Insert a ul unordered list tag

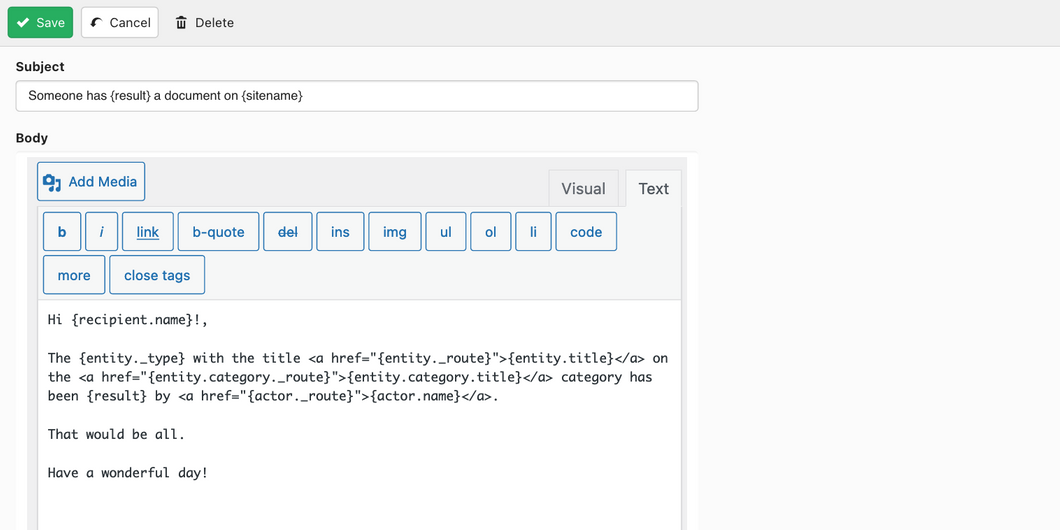click(x=445, y=232)
